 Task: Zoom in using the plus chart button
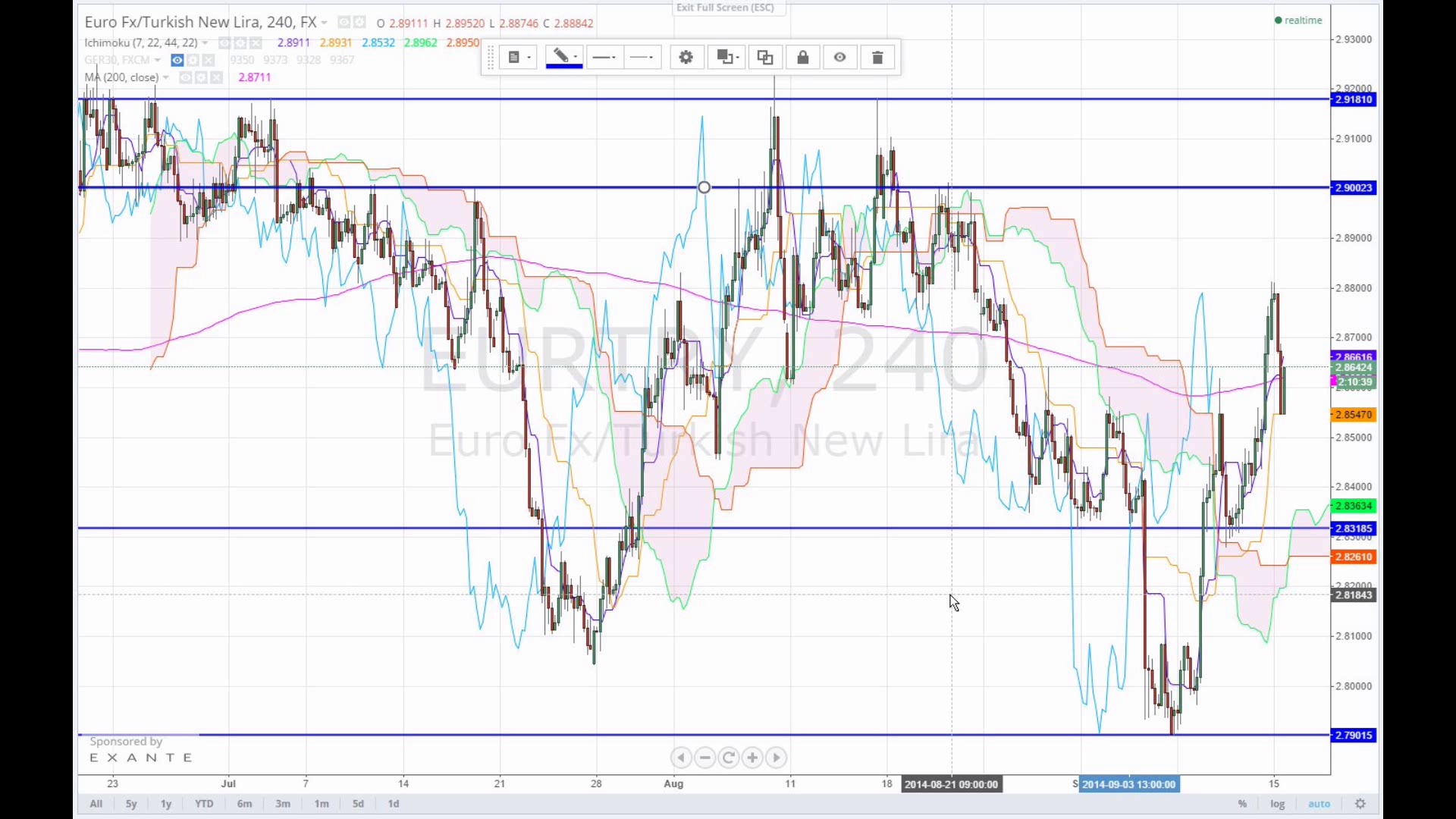tap(752, 758)
